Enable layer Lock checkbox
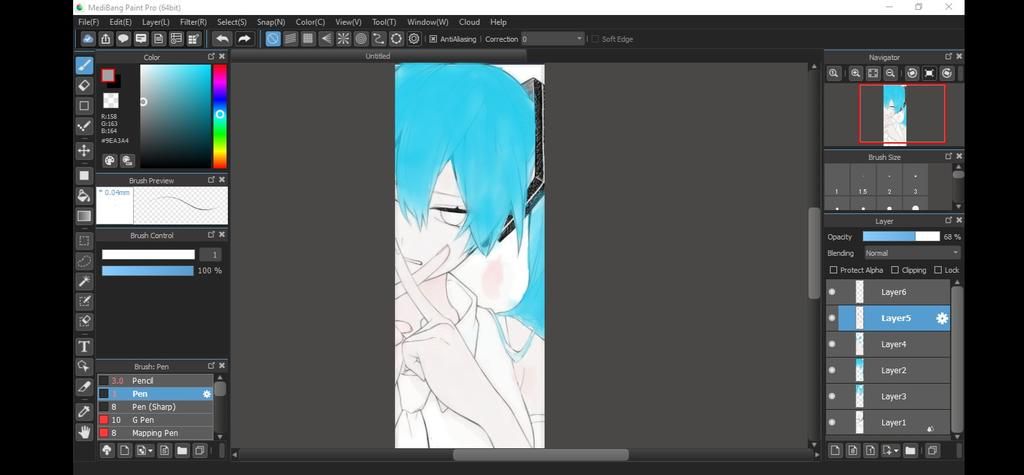This screenshot has width=1024, height=475. pos(938,270)
